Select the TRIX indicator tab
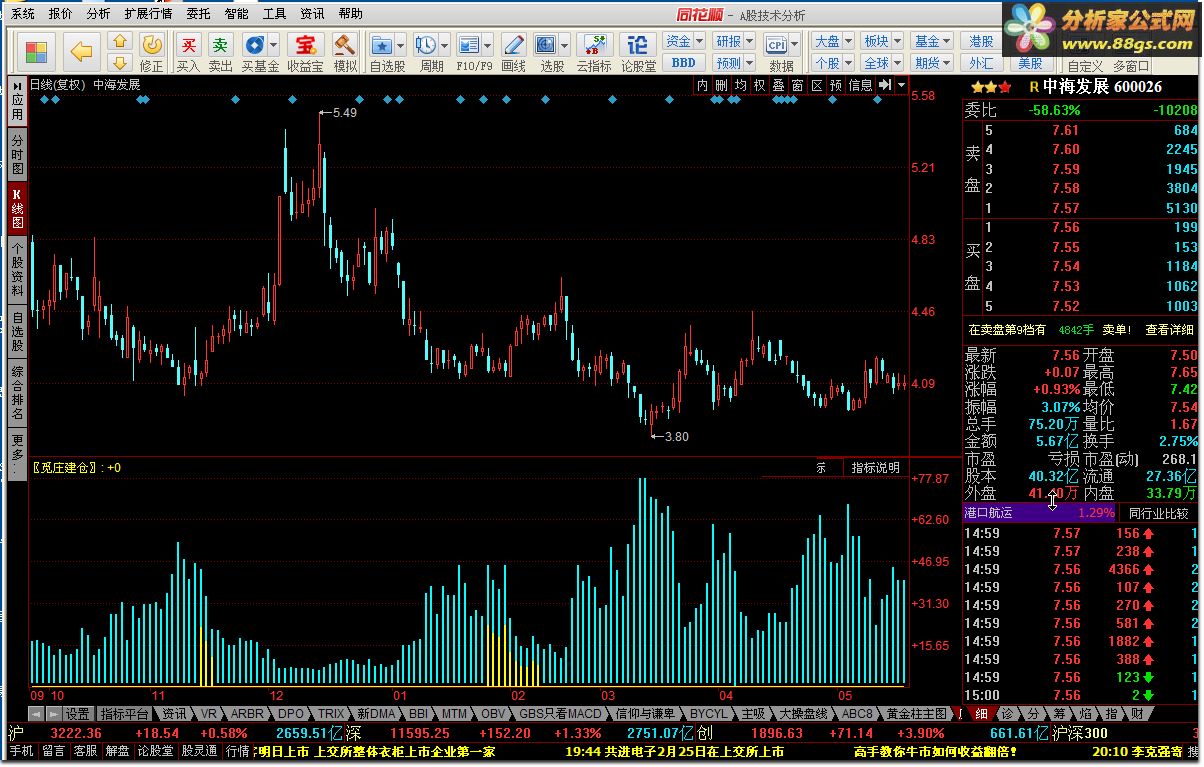The height and width of the screenshot is (767, 1204). 331,714
